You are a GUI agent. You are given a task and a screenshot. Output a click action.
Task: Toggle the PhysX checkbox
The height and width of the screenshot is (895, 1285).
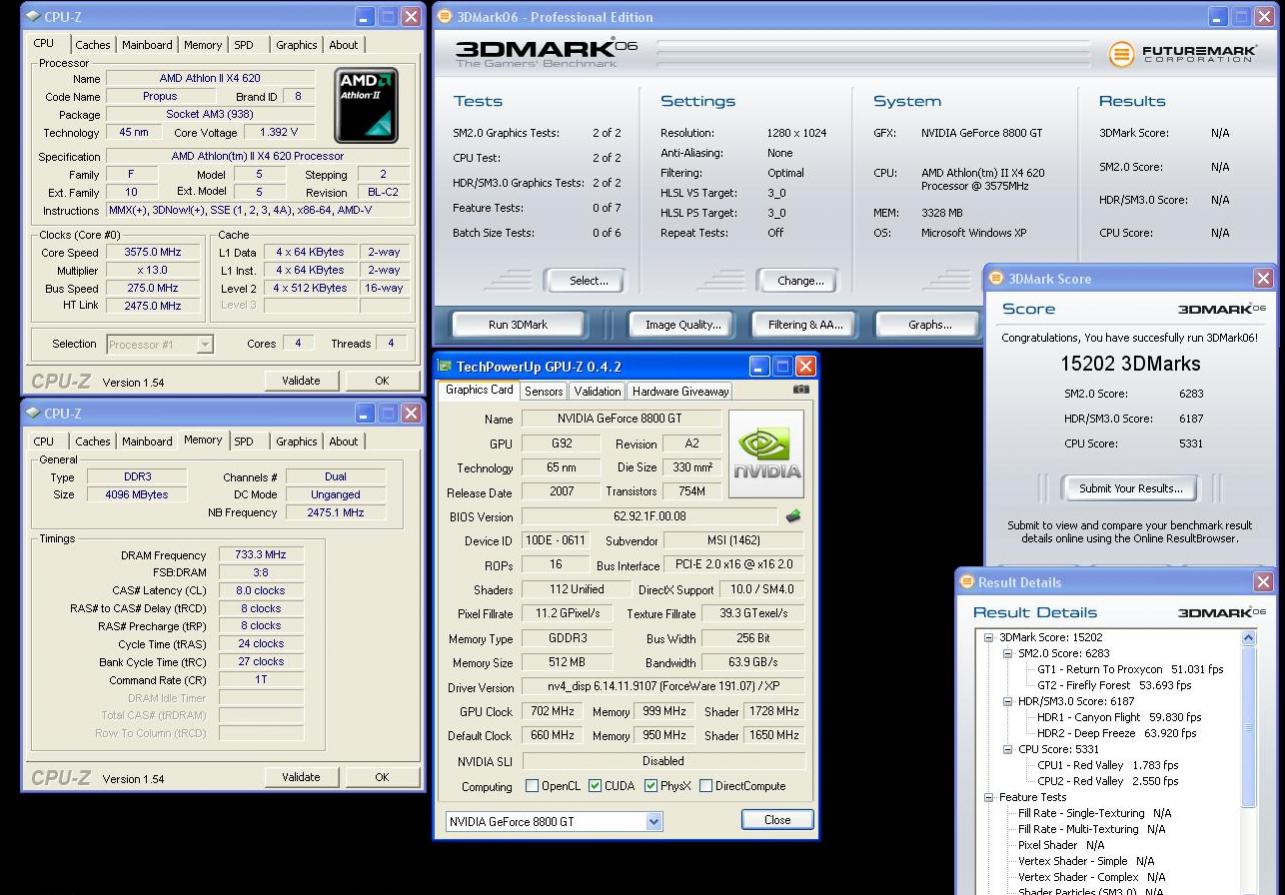[x=651, y=786]
